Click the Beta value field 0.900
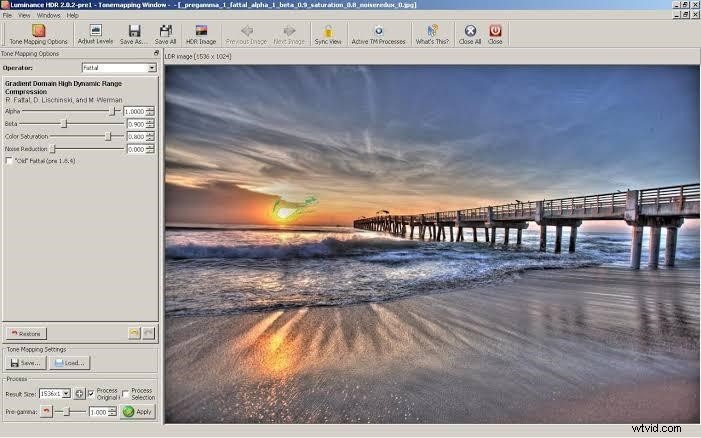The width and height of the screenshot is (701, 438). click(136, 124)
